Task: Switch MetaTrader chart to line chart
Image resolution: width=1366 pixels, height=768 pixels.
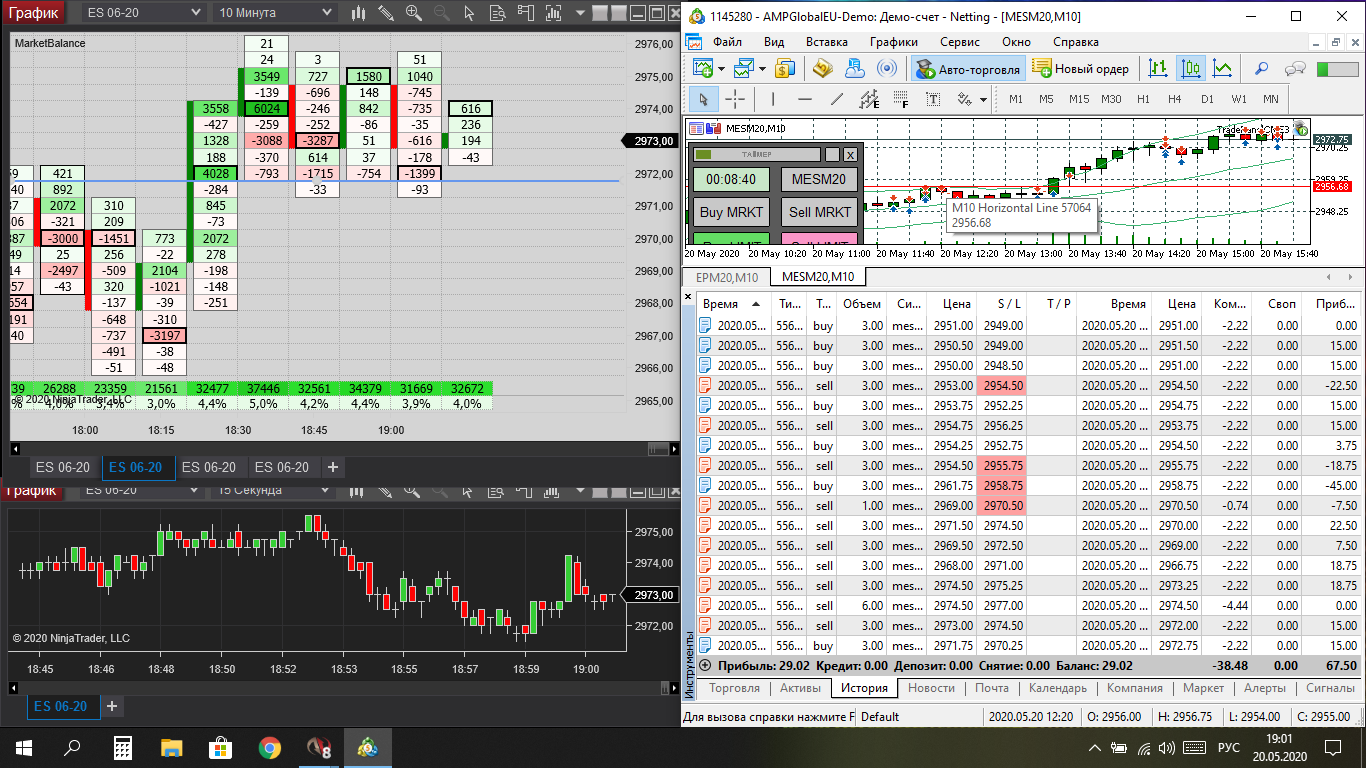Action: tap(1222, 69)
